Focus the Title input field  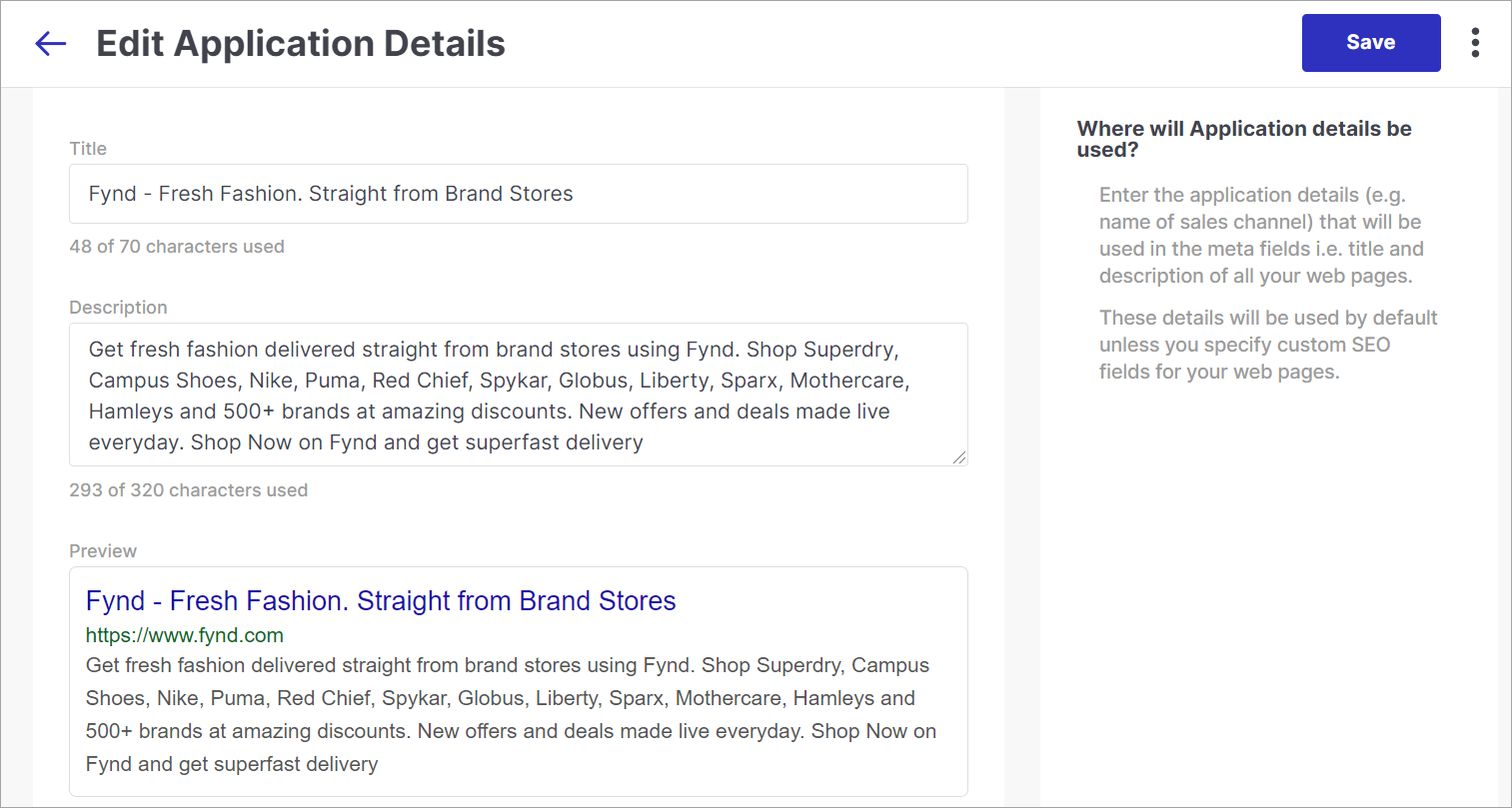pos(519,194)
